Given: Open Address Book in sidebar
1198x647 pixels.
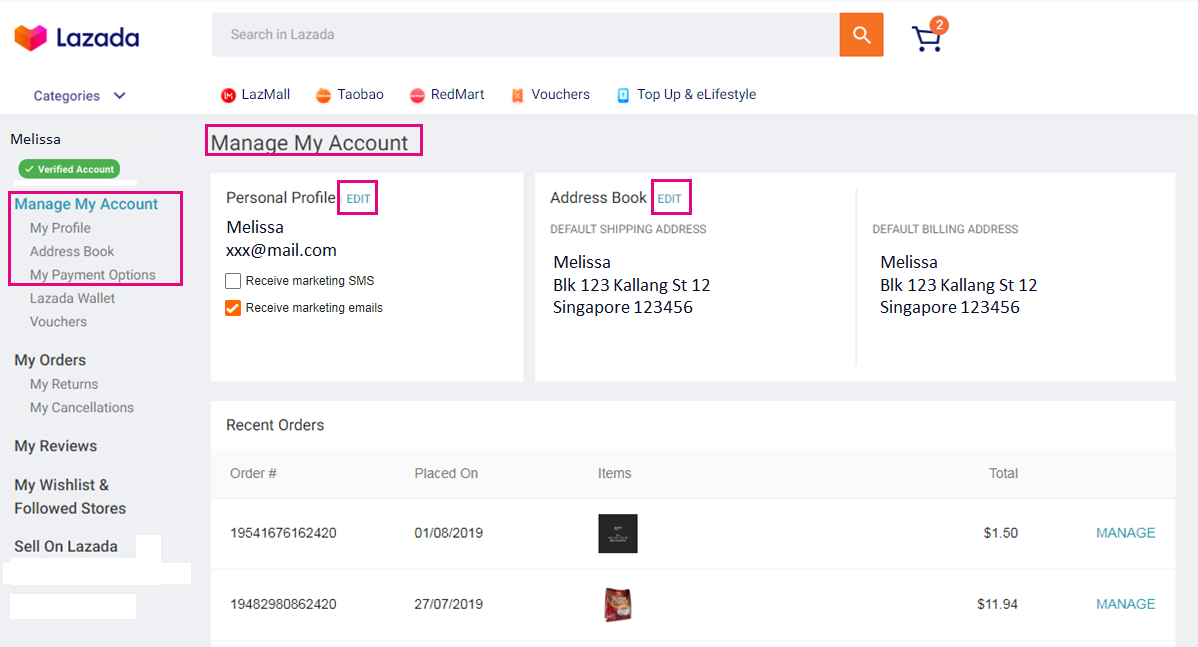Looking at the screenshot, I should pyautogui.click(x=72, y=251).
